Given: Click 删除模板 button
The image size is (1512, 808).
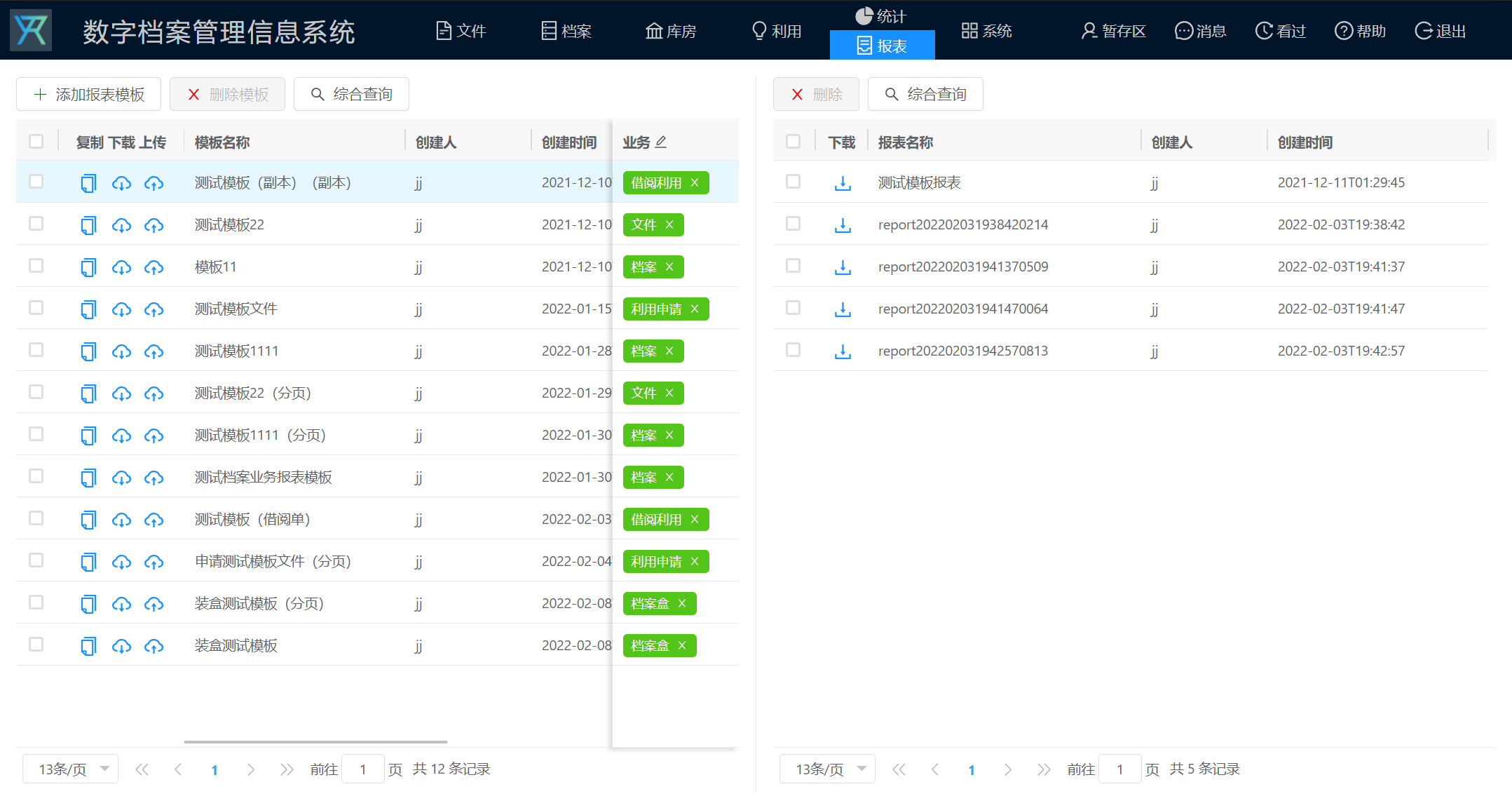Looking at the screenshot, I should pyautogui.click(x=228, y=94).
